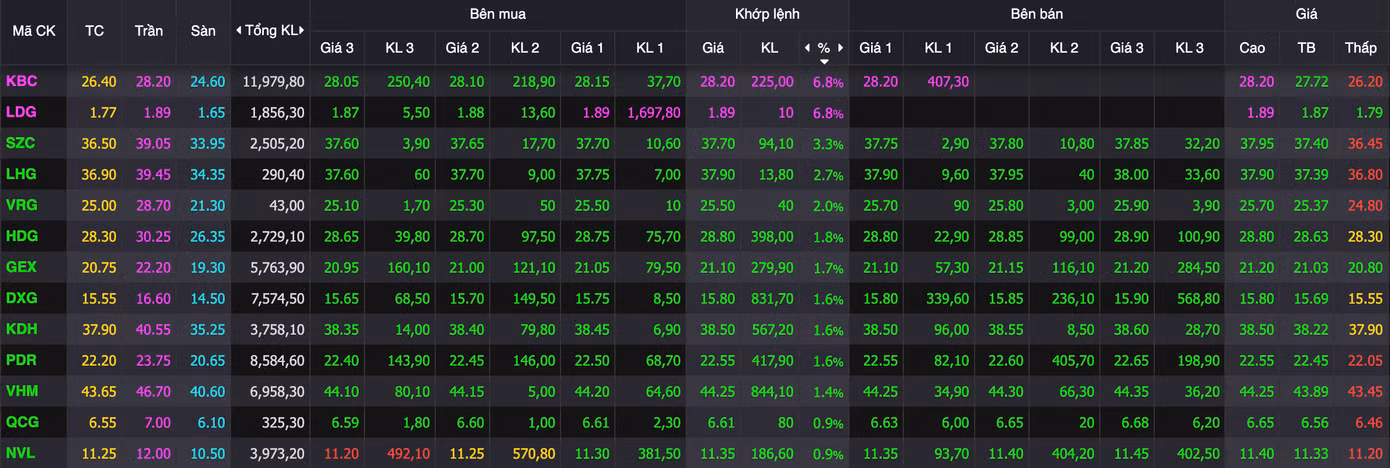Viewport: 1390px width, 468px height.
Task: Click GEX buy volume 160,10
Action: pyautogui.click(x=408, y=268)
